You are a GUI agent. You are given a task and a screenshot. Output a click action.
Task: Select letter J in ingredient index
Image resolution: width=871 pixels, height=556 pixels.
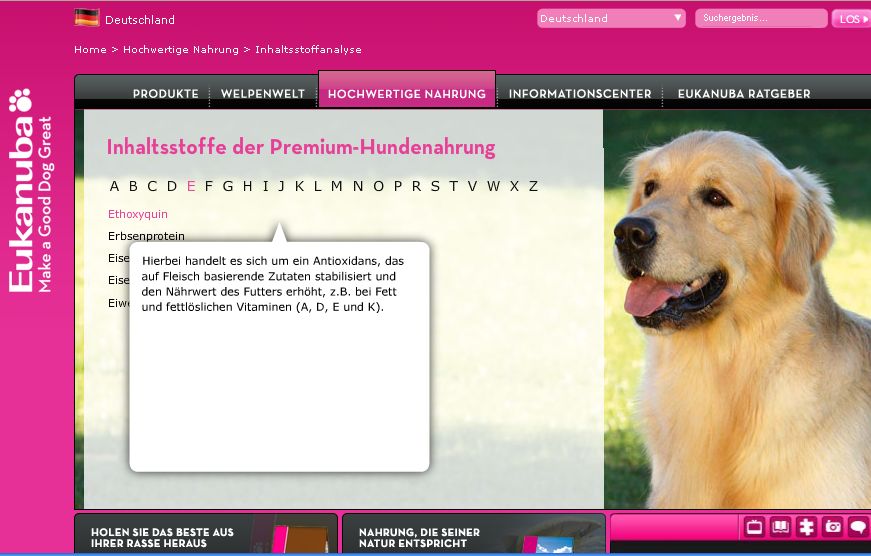[282, 186]
